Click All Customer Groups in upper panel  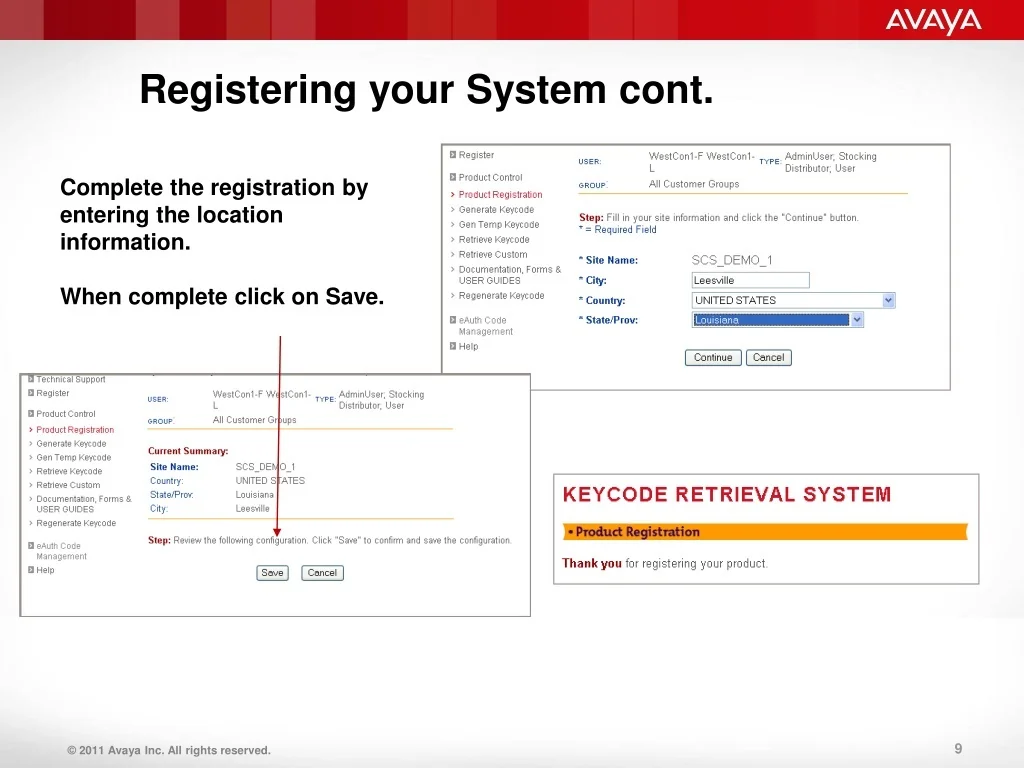pos(694,184)
